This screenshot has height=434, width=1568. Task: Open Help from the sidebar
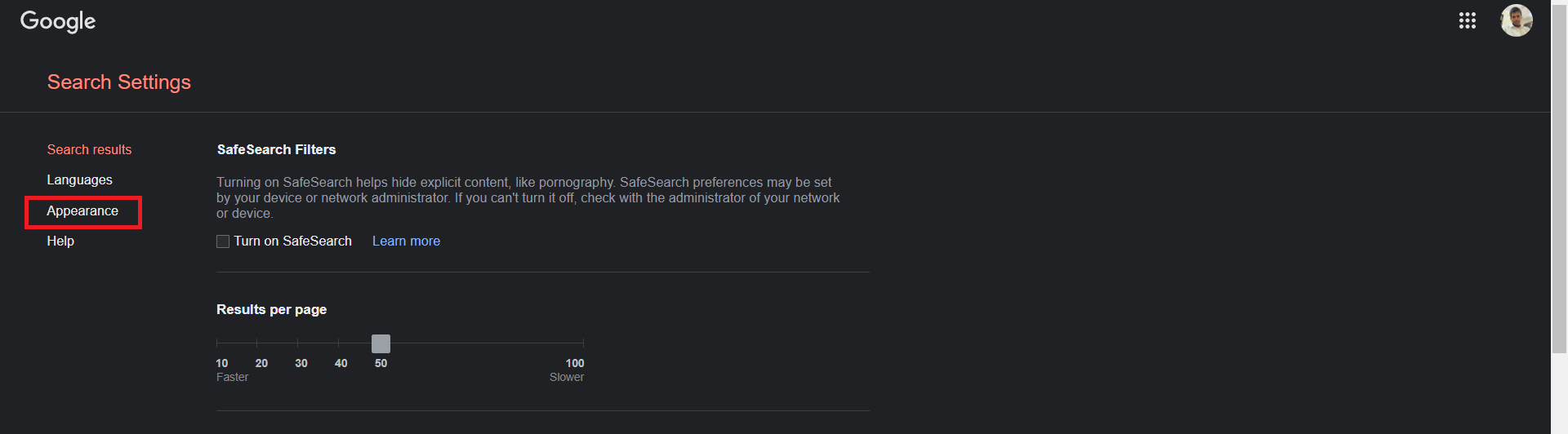coord(60,241)
